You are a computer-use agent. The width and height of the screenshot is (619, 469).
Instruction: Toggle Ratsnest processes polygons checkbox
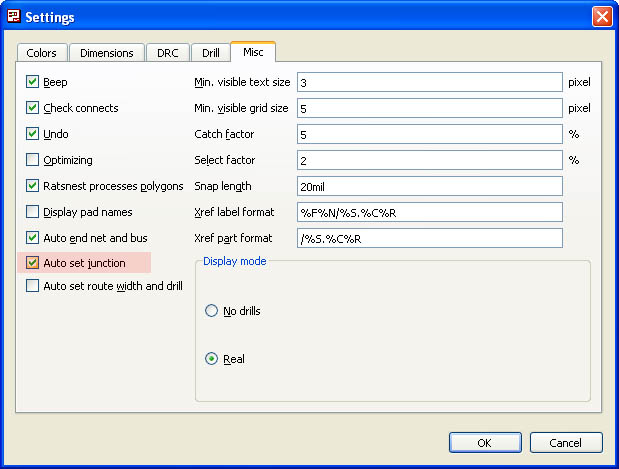pos(33,186)
